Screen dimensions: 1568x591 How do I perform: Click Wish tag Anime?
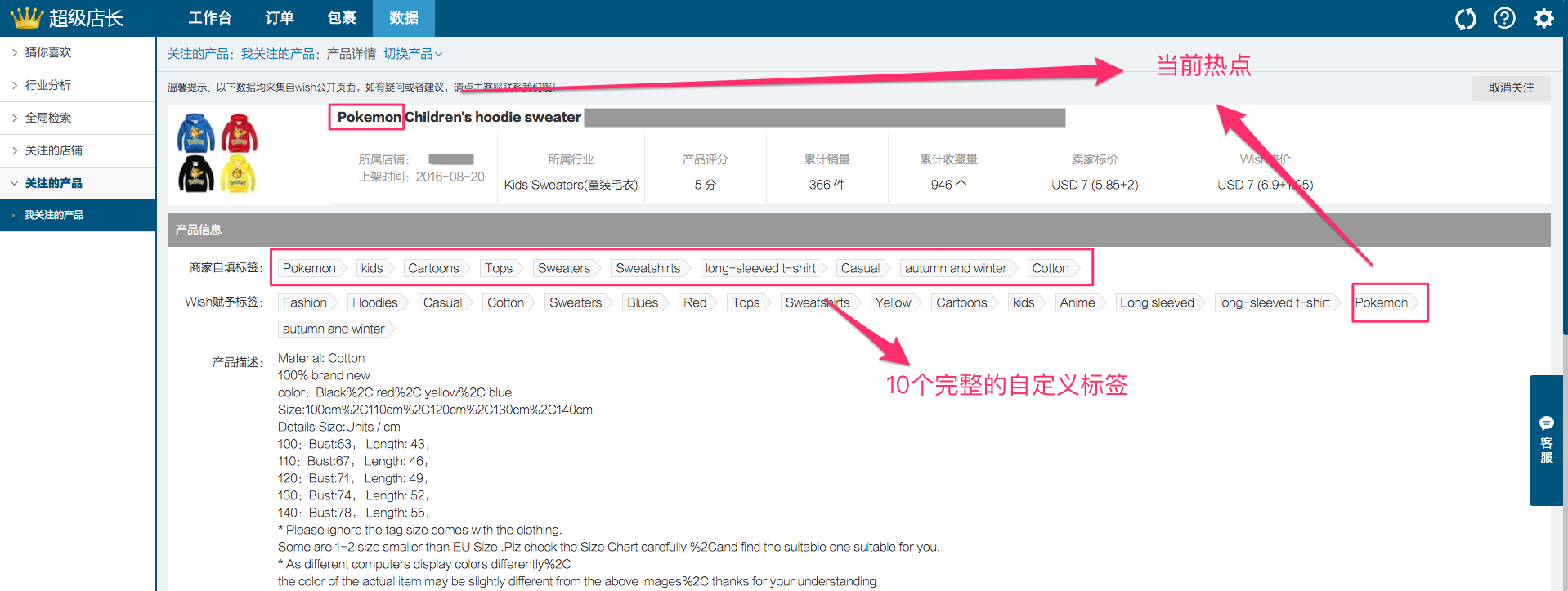[x=1079, y=302]
